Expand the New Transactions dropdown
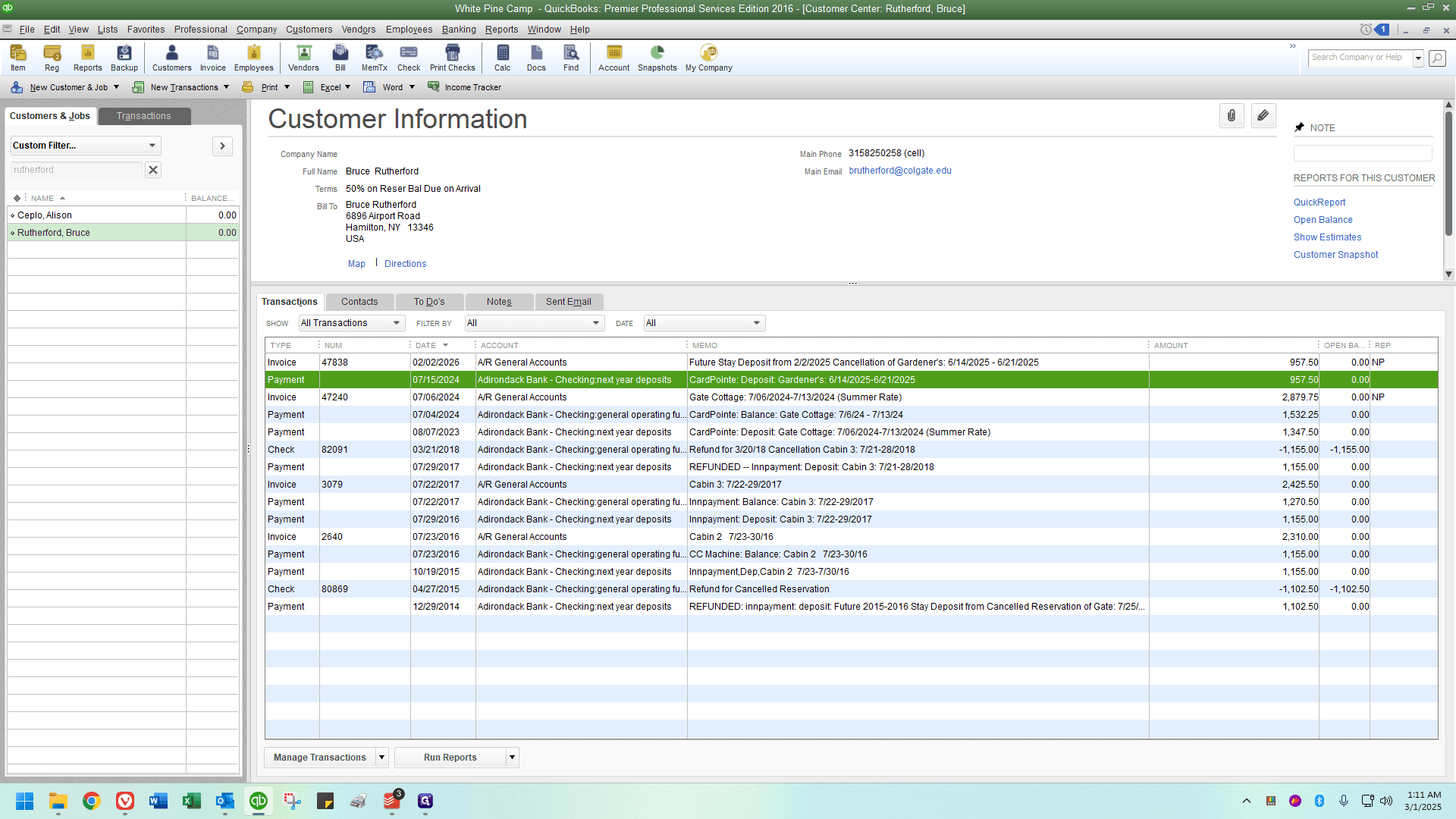1456x819 pixels. tap(226, 87)
